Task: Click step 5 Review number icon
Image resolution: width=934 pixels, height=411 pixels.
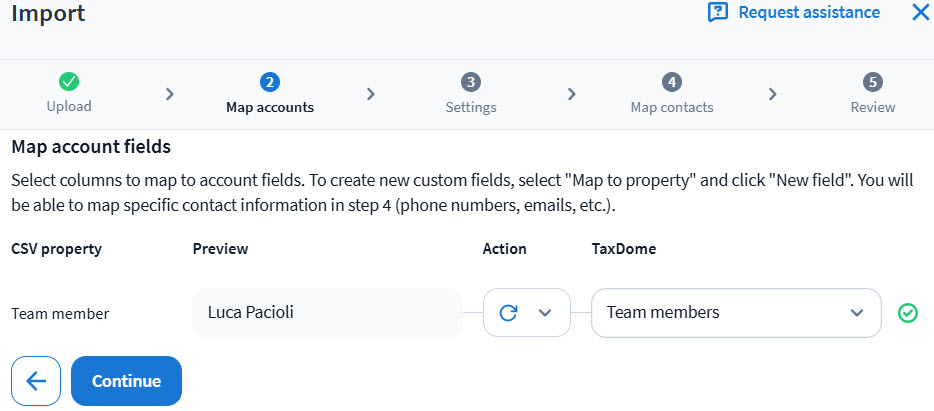Action: coord(873,82)
